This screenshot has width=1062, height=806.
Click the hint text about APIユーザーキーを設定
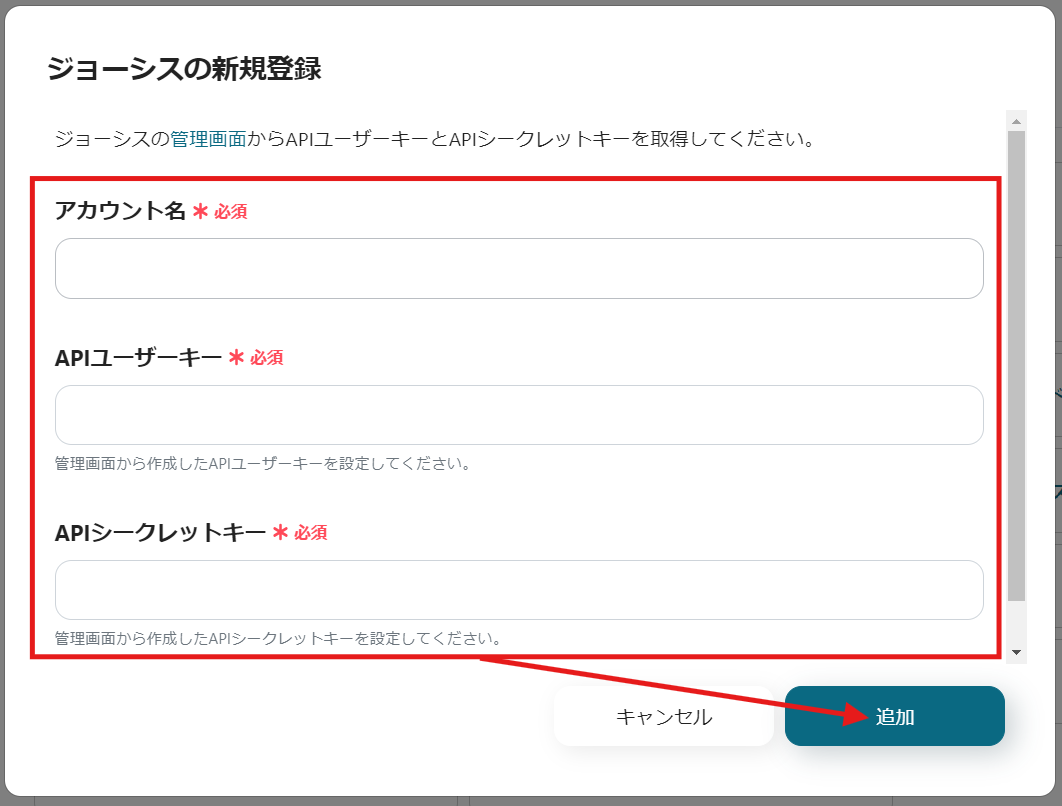pos(263,464)
